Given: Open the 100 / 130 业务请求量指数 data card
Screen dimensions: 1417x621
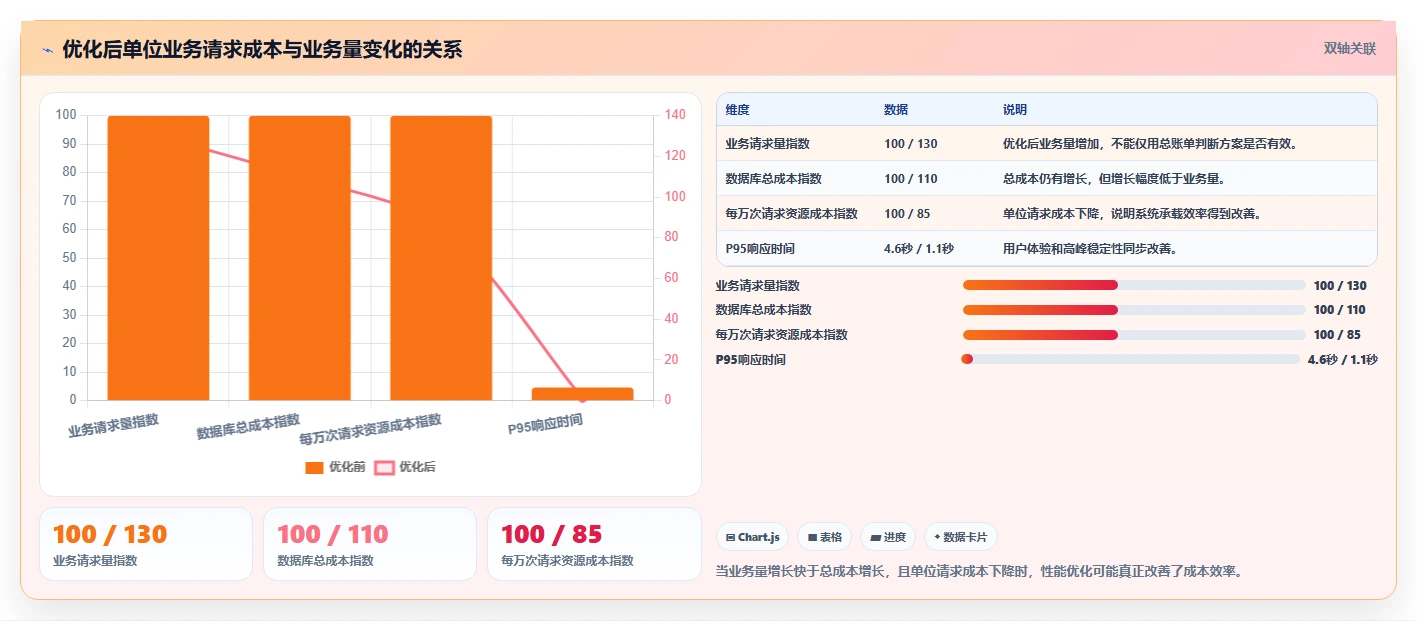Looking at the screenshot, I should [x=146, y=544].
